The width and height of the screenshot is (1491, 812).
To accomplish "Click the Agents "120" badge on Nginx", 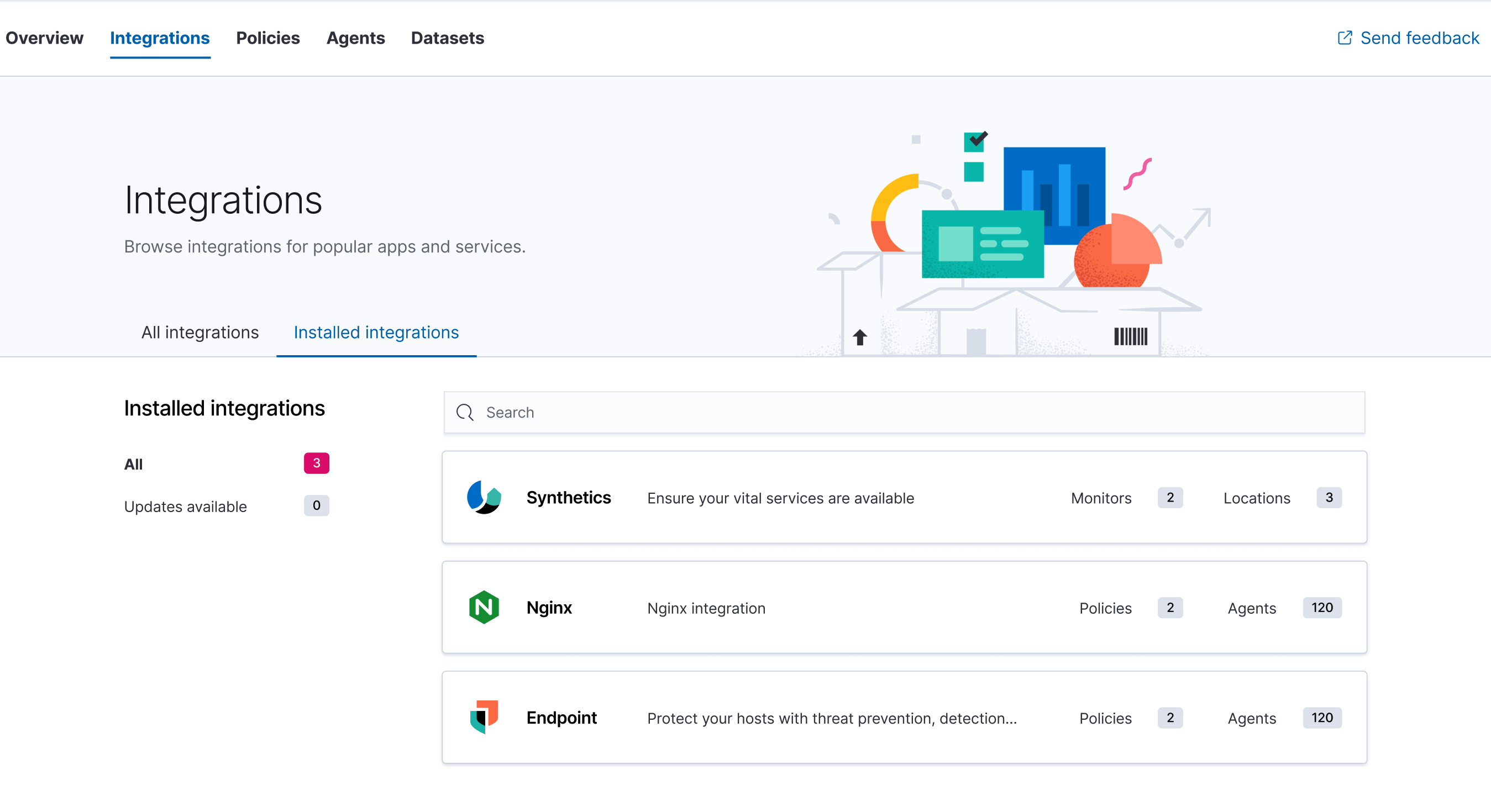I will pos(1321,607).
